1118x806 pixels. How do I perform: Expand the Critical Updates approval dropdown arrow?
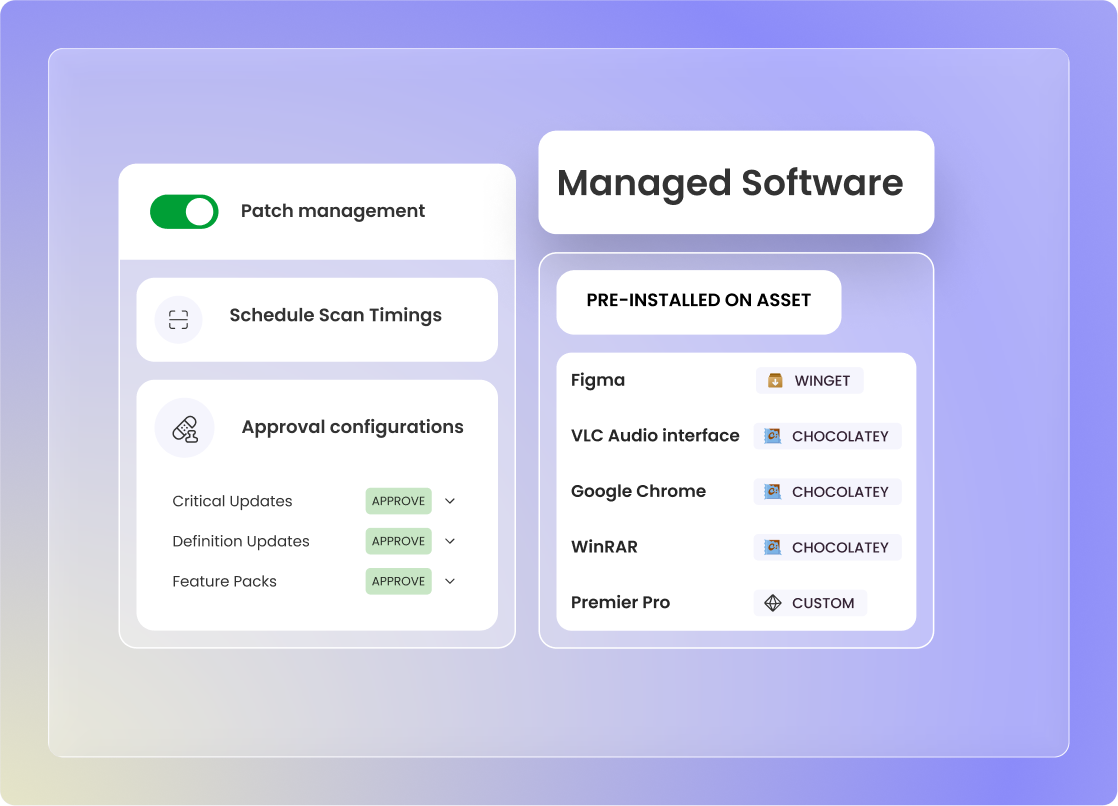coord(450,501)
